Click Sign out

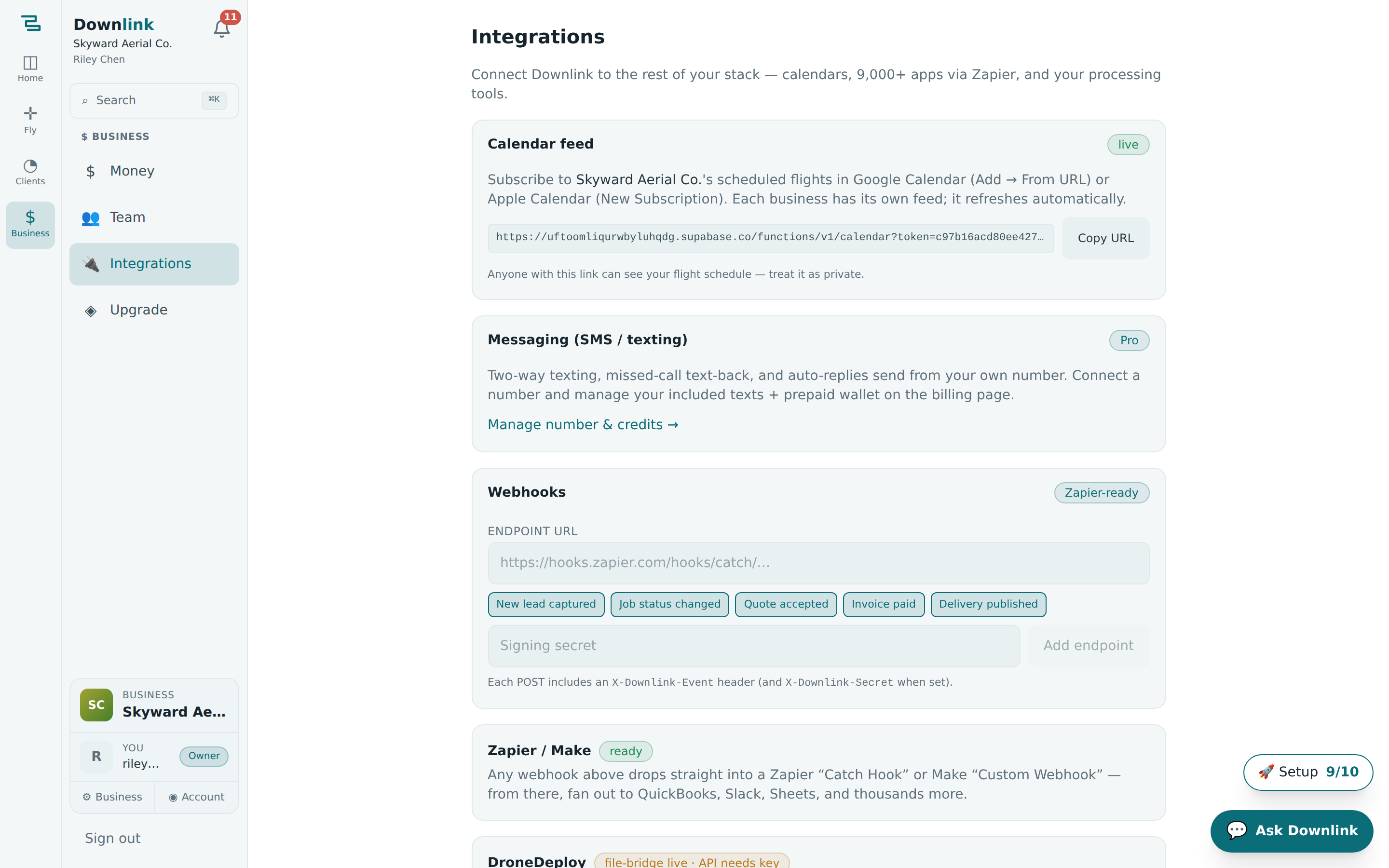click(112, 839)
